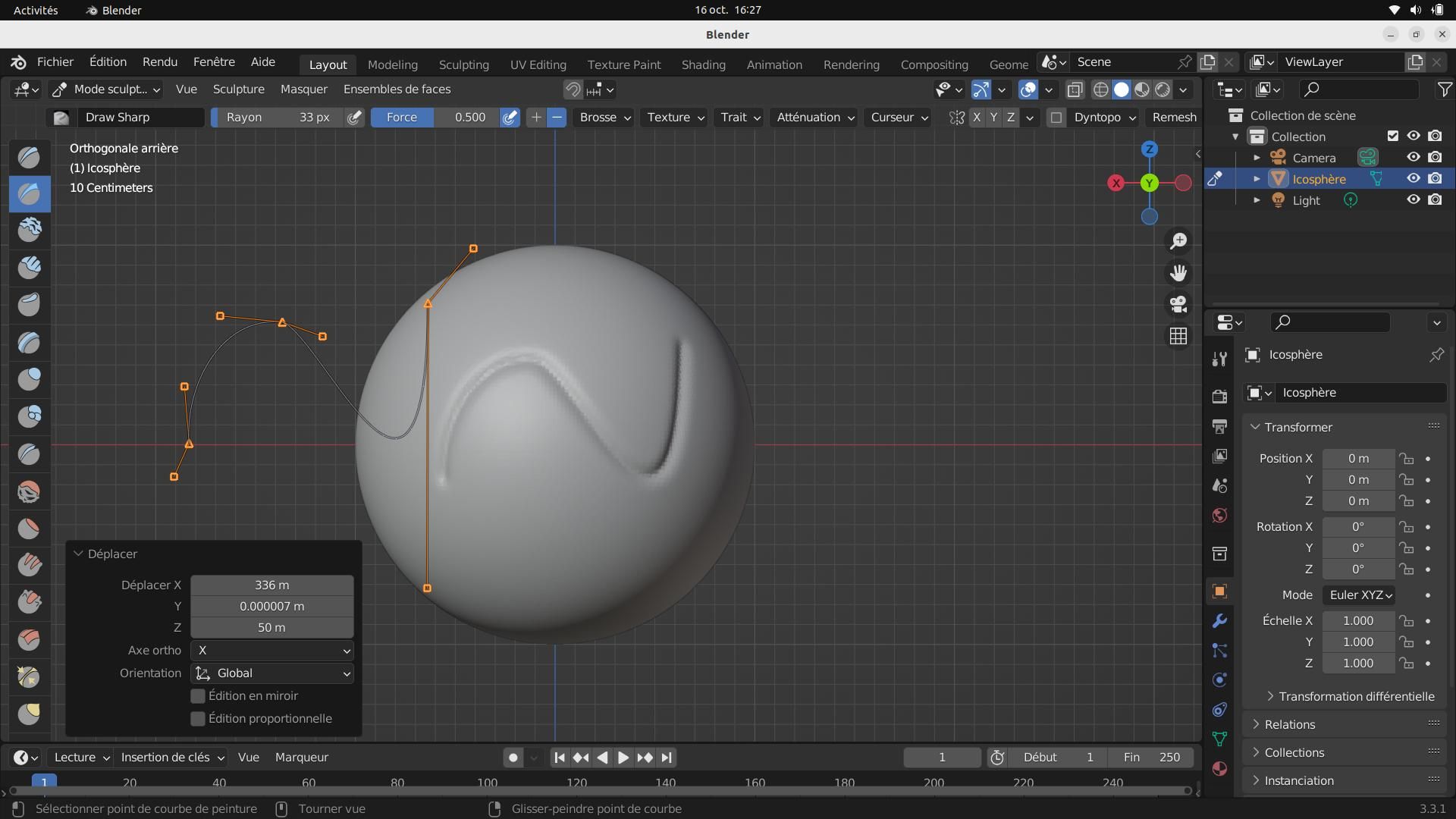Open the Atténuation dropdown
1456x819 pixels.
coord(815,118)
